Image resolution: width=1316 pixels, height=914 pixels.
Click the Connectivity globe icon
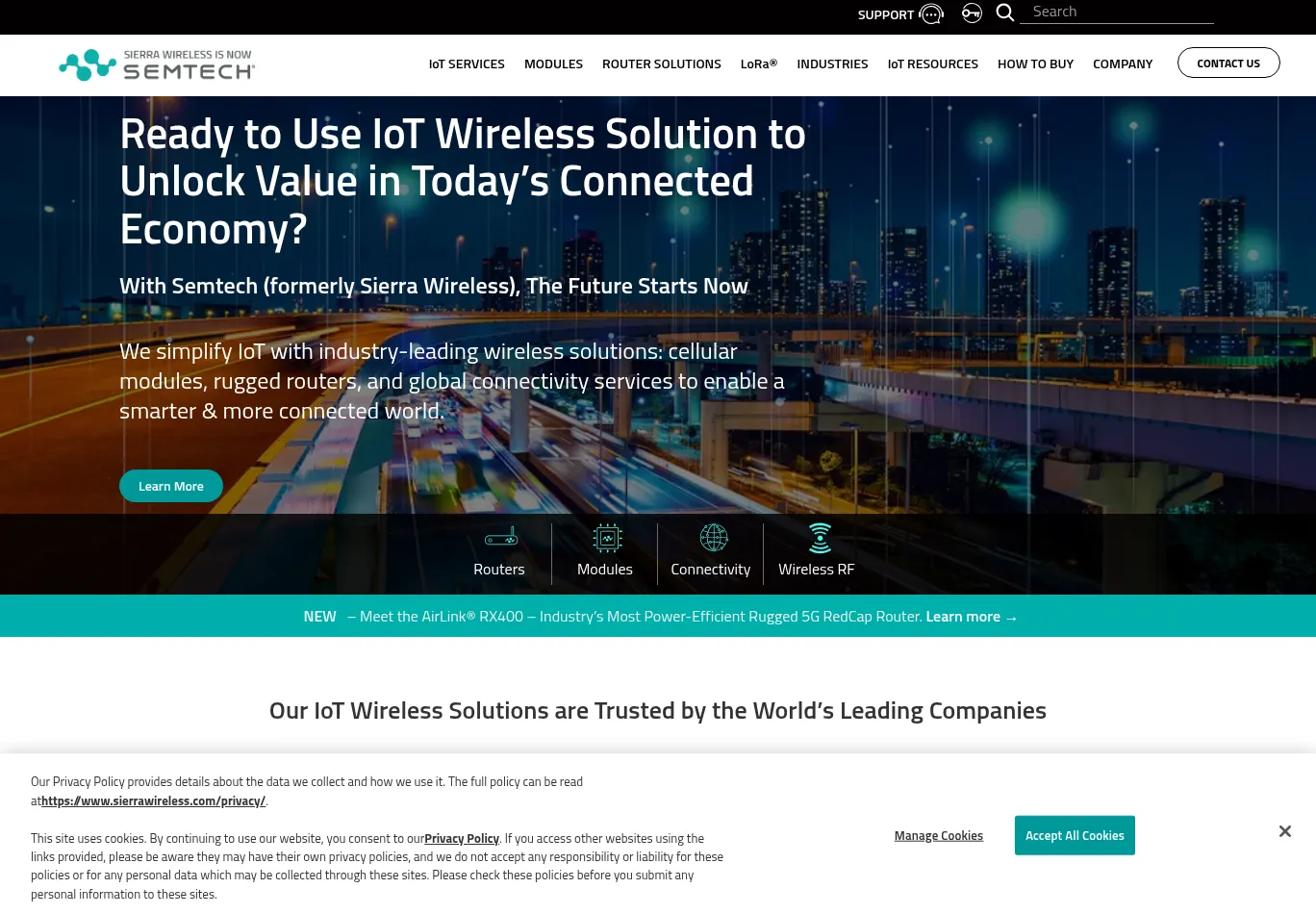tap(713, 538)
